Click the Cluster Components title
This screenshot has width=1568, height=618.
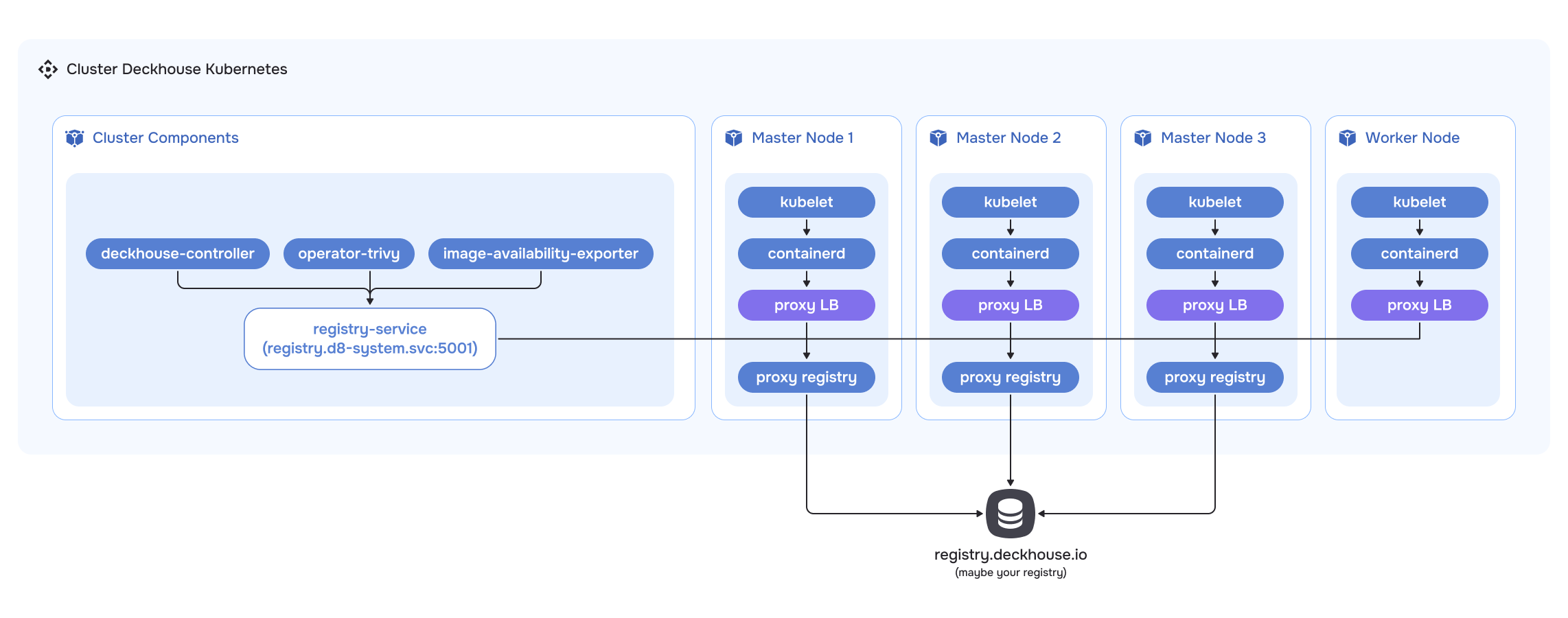[165, 138]
